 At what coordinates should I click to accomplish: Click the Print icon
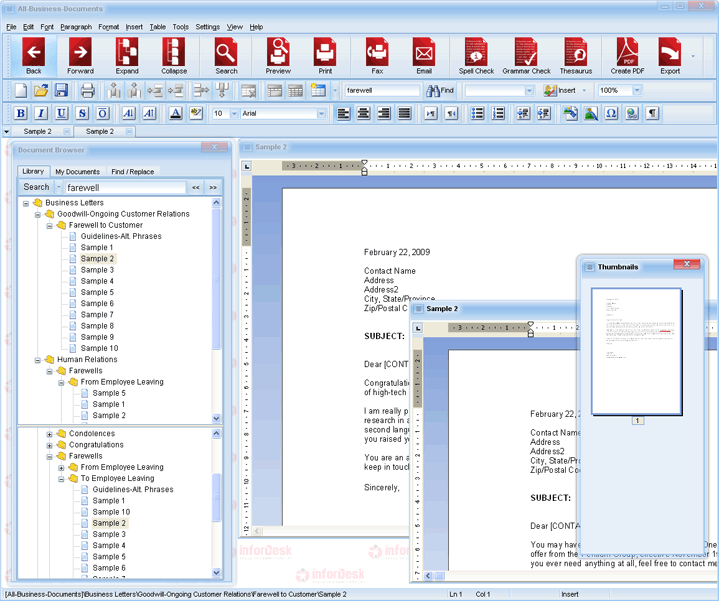325,56
